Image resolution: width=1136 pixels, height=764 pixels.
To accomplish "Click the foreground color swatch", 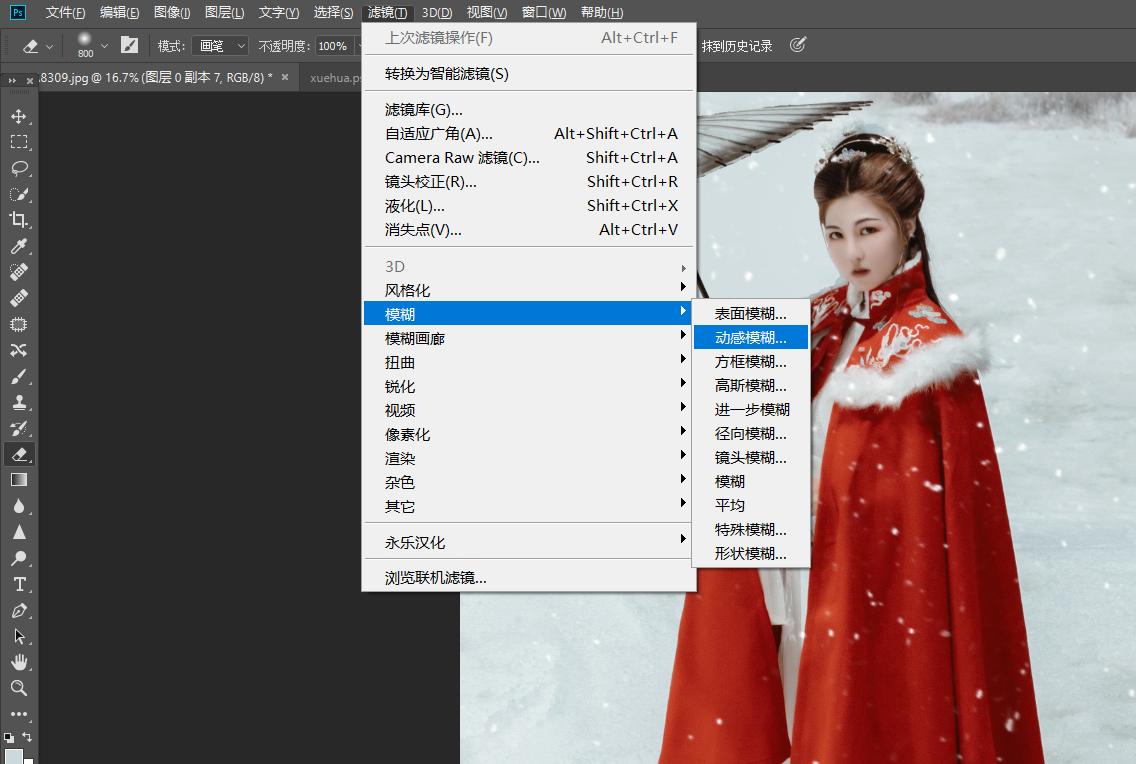I will [12, 756].
